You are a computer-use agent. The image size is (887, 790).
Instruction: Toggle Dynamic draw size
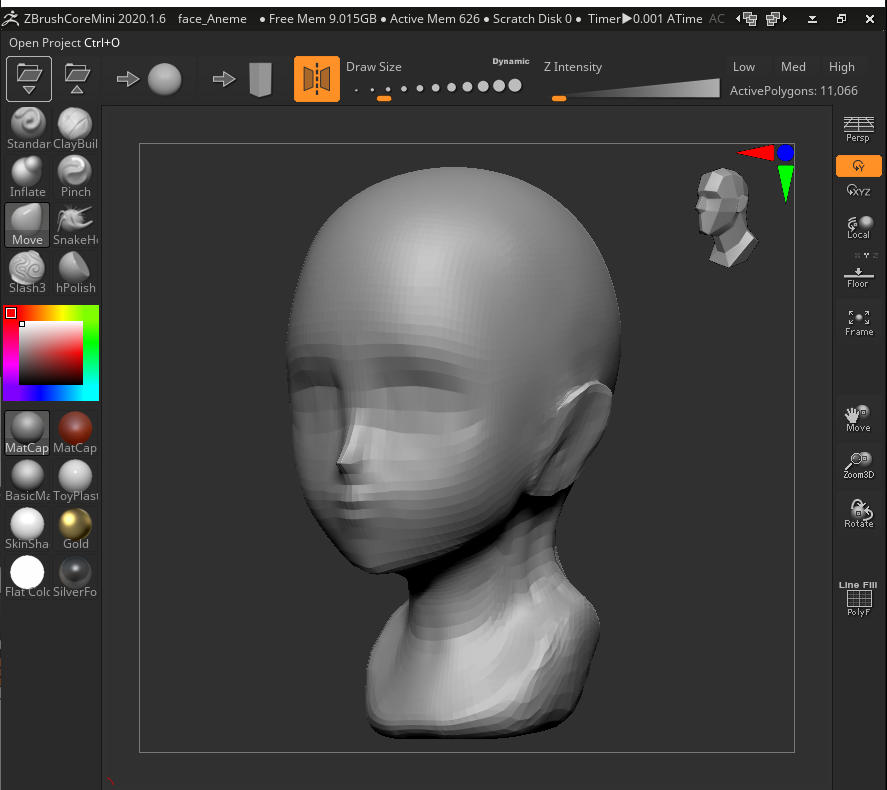tap(511, 61)
